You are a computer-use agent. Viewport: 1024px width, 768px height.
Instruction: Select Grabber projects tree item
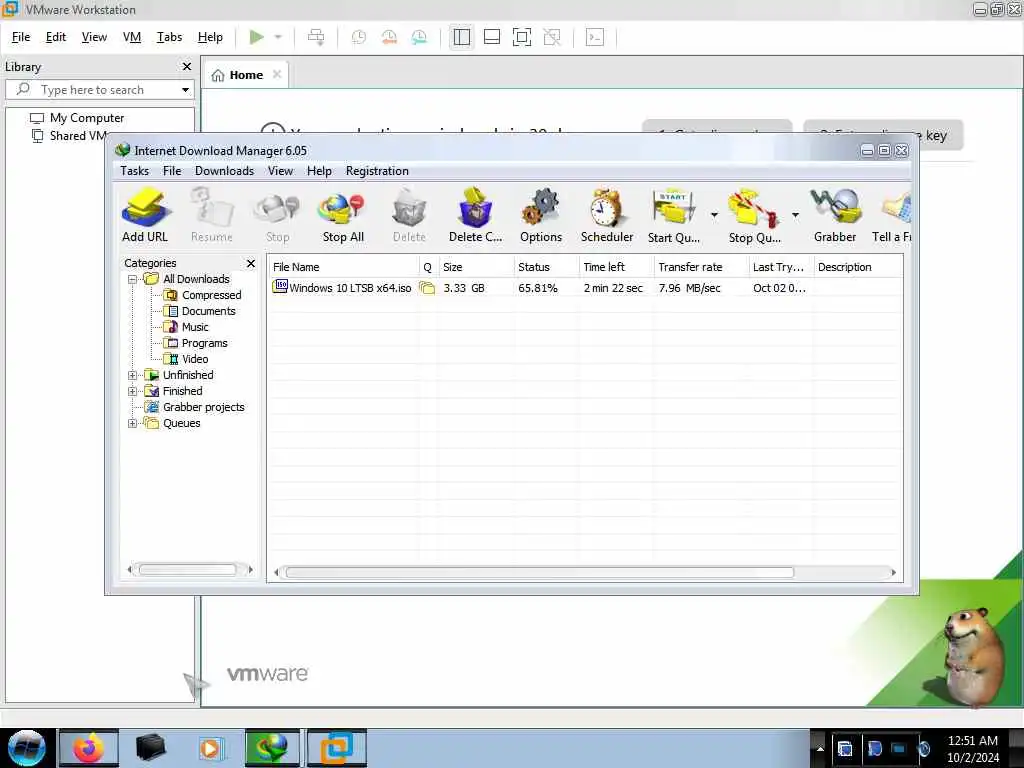tap(203, 408)
